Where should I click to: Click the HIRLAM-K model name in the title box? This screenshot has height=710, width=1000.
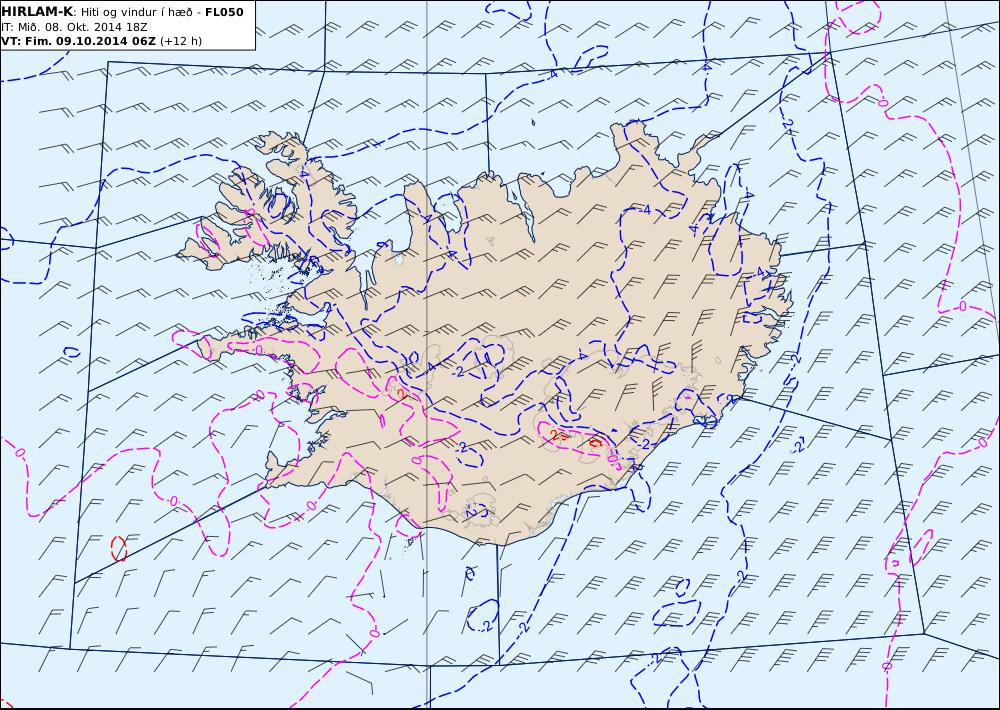click(37, 12)
